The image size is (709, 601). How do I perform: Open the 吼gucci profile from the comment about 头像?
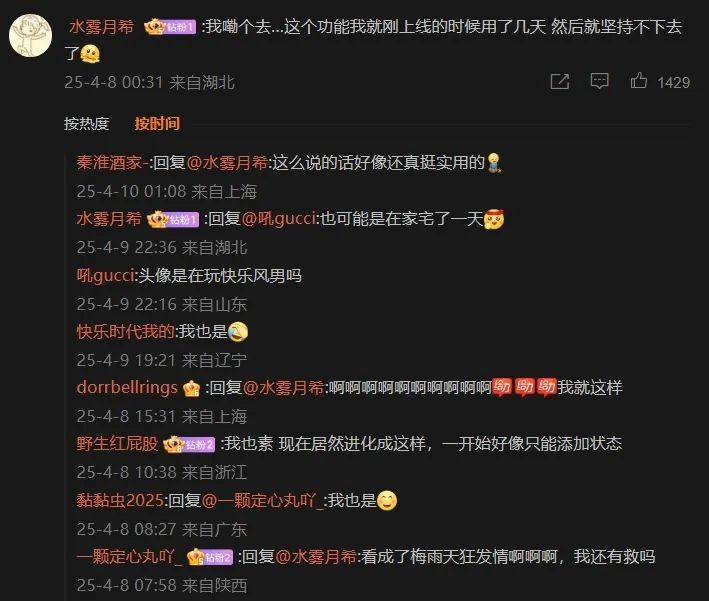(105, 275)
